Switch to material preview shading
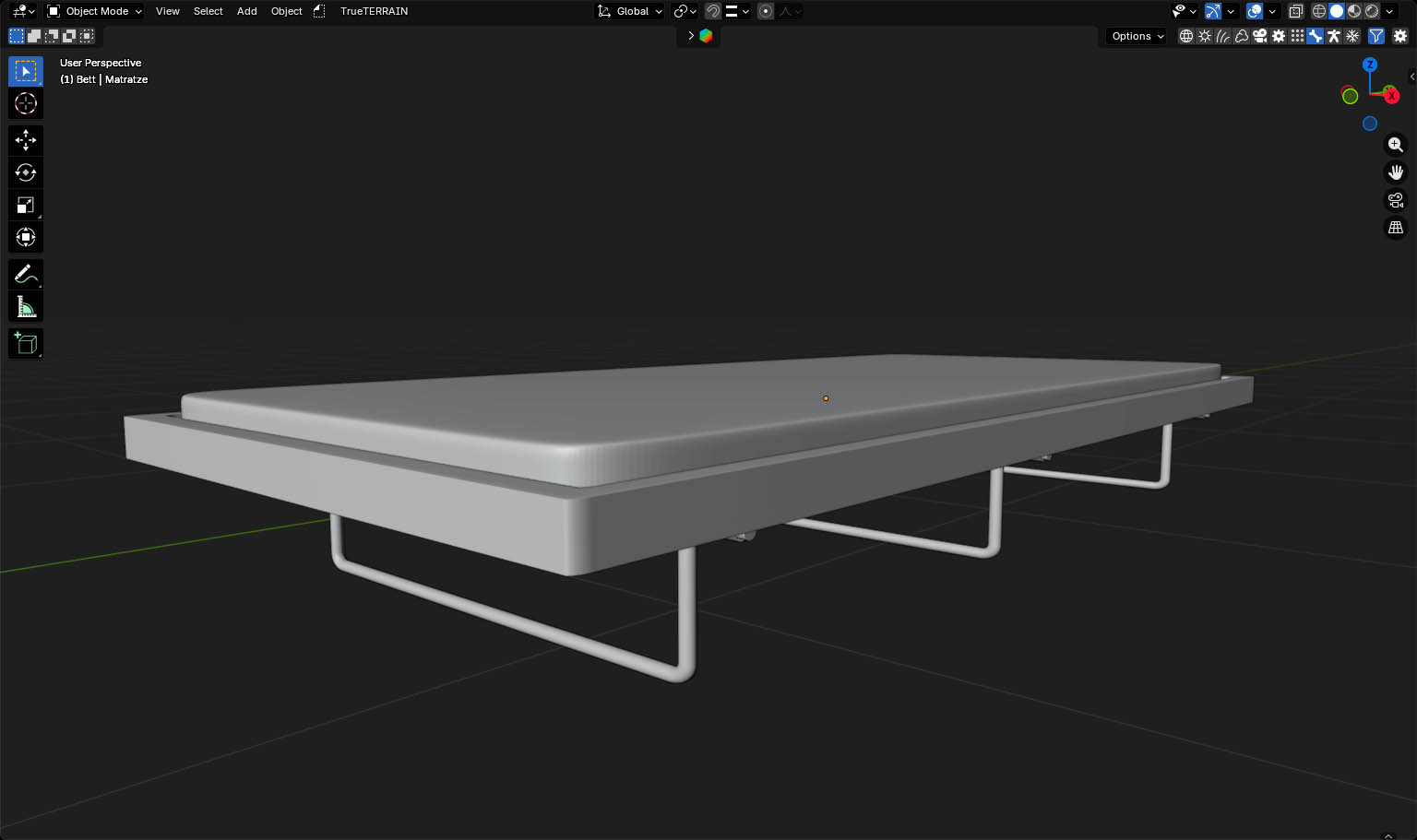 [1354, 11]
